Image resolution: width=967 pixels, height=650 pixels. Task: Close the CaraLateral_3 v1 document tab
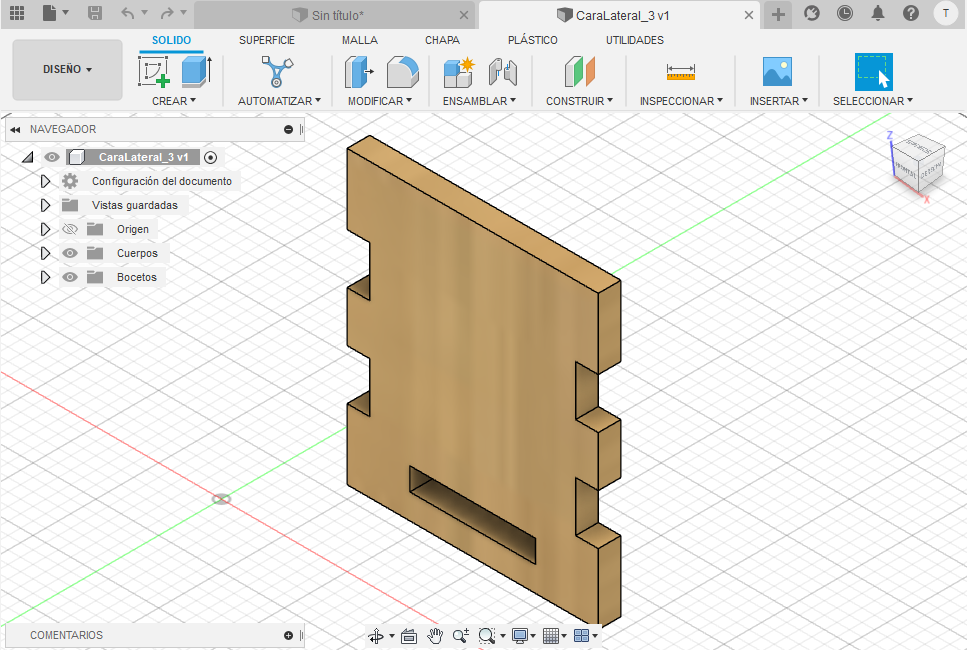point(749,15)
